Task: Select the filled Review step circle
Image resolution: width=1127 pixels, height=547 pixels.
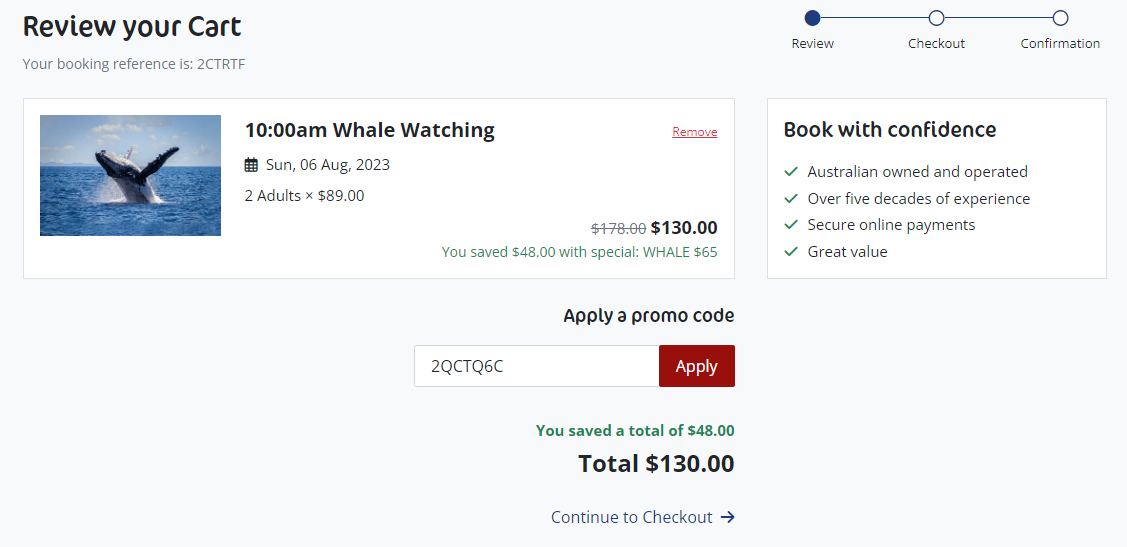Action: coord(812,18)
